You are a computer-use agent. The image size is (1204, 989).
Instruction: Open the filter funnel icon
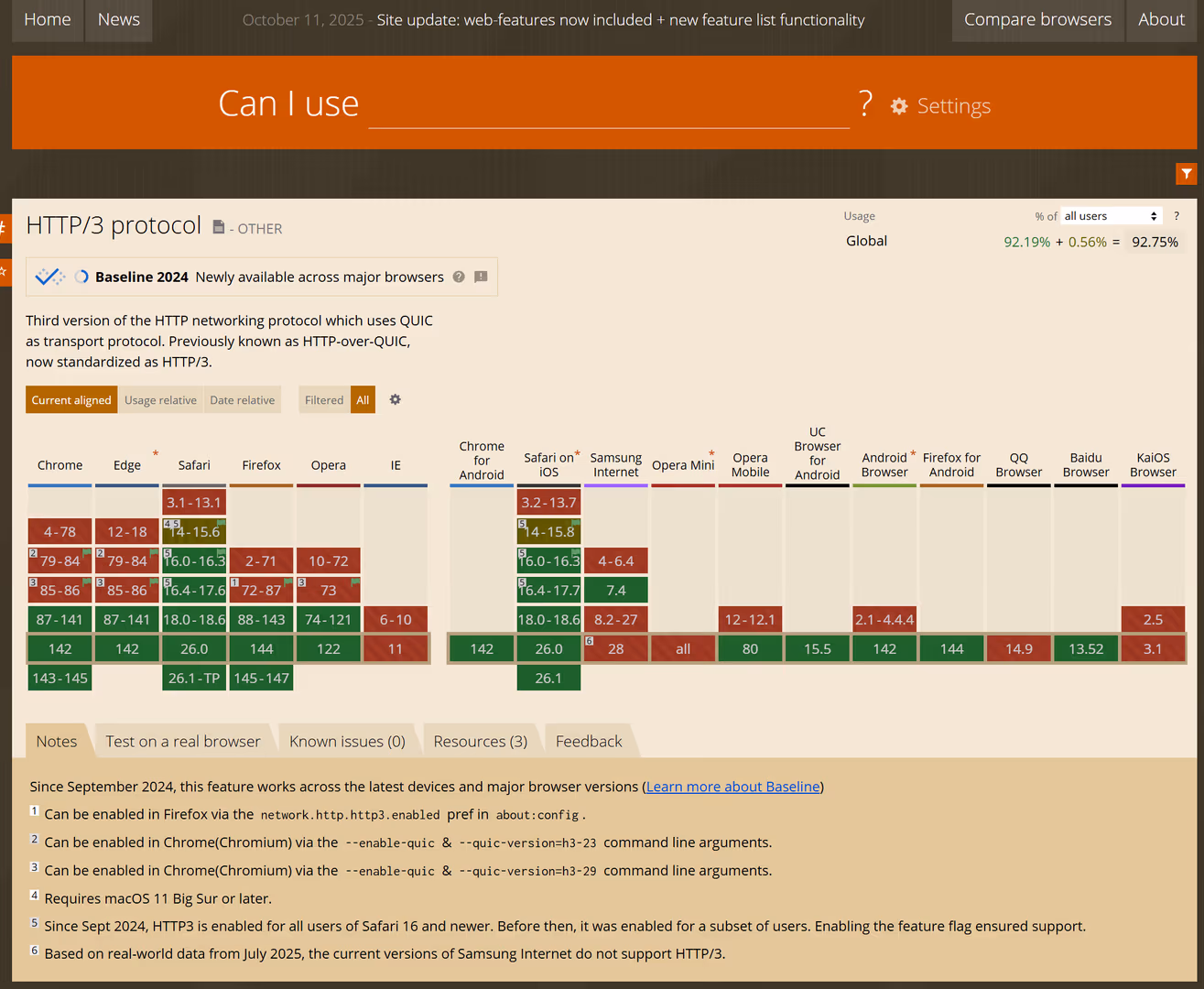pyautogui.click(x=1187, y=173)
